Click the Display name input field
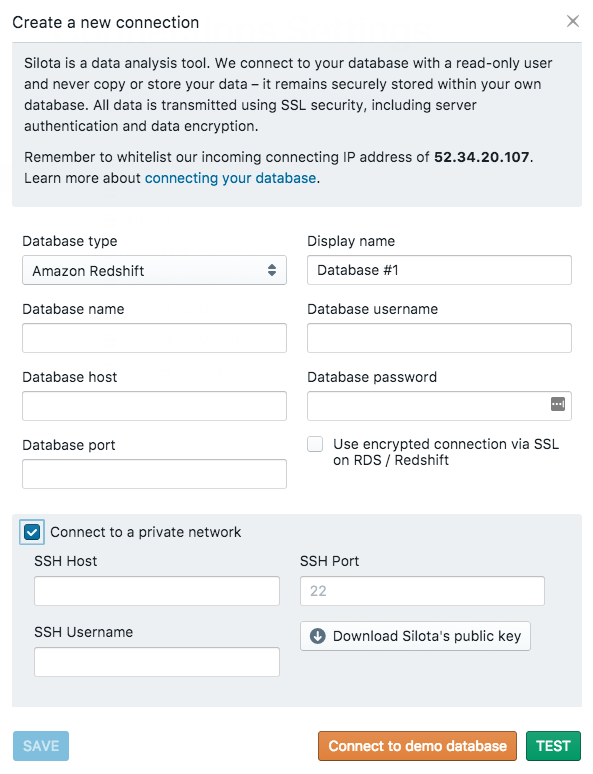Viewport: 593px width, 774px height. (x=439, y=270)
